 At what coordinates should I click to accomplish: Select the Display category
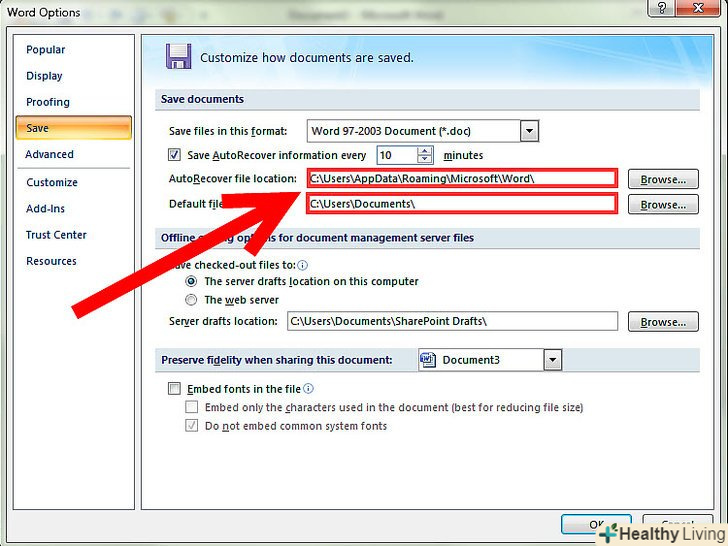click(44, 76)
